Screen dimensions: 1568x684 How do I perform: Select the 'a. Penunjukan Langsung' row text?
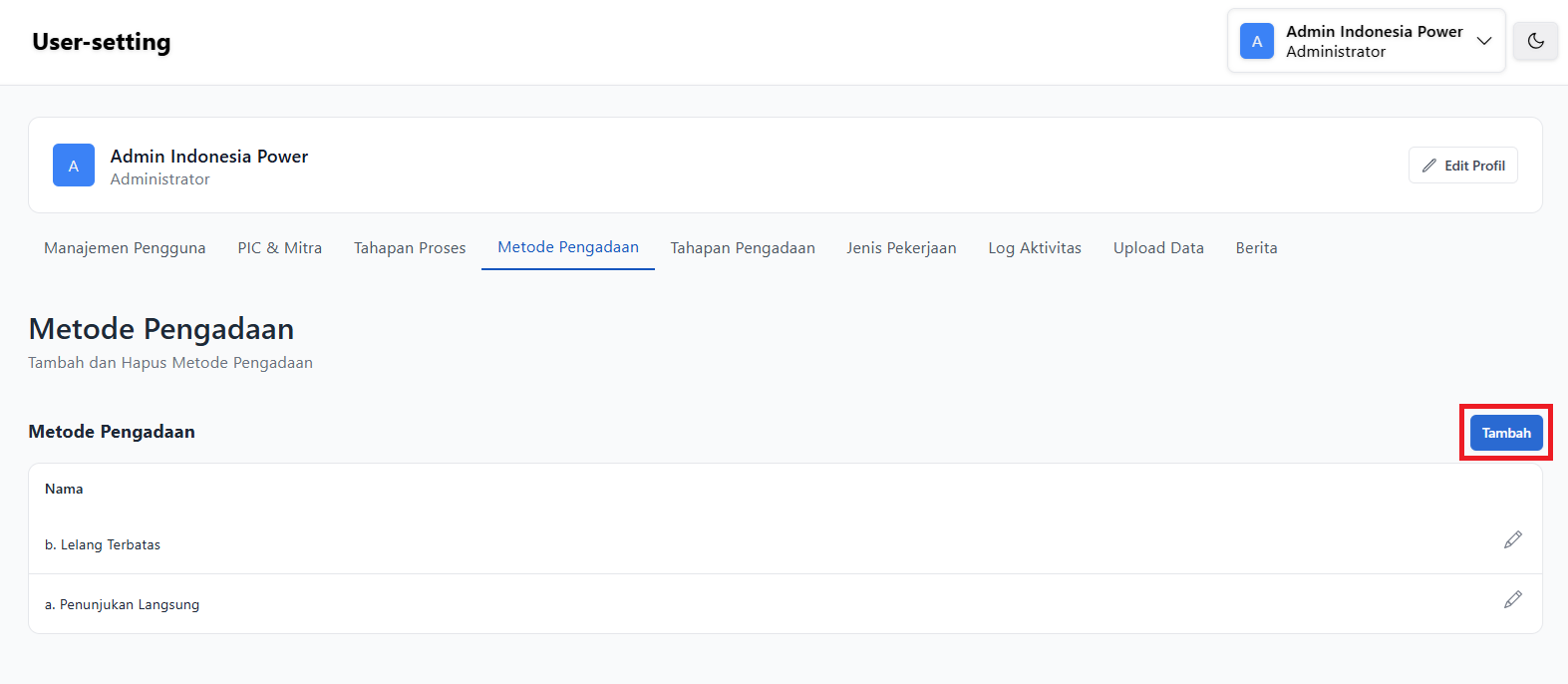[122, 604]
